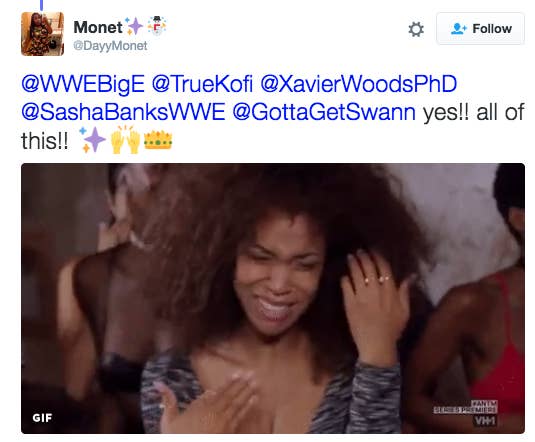
Task: Open the @TrueKofi mention
Action: 202,84
